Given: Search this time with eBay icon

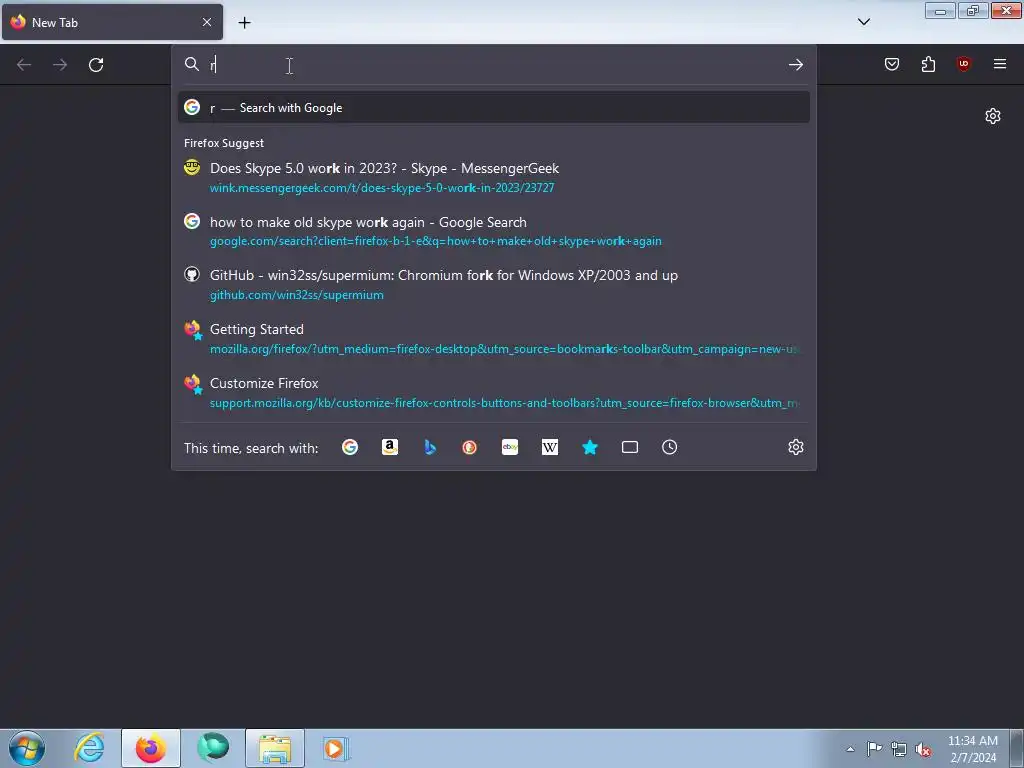Looking at the screenshot, I should pyautogui.click(x=510, y=447).
